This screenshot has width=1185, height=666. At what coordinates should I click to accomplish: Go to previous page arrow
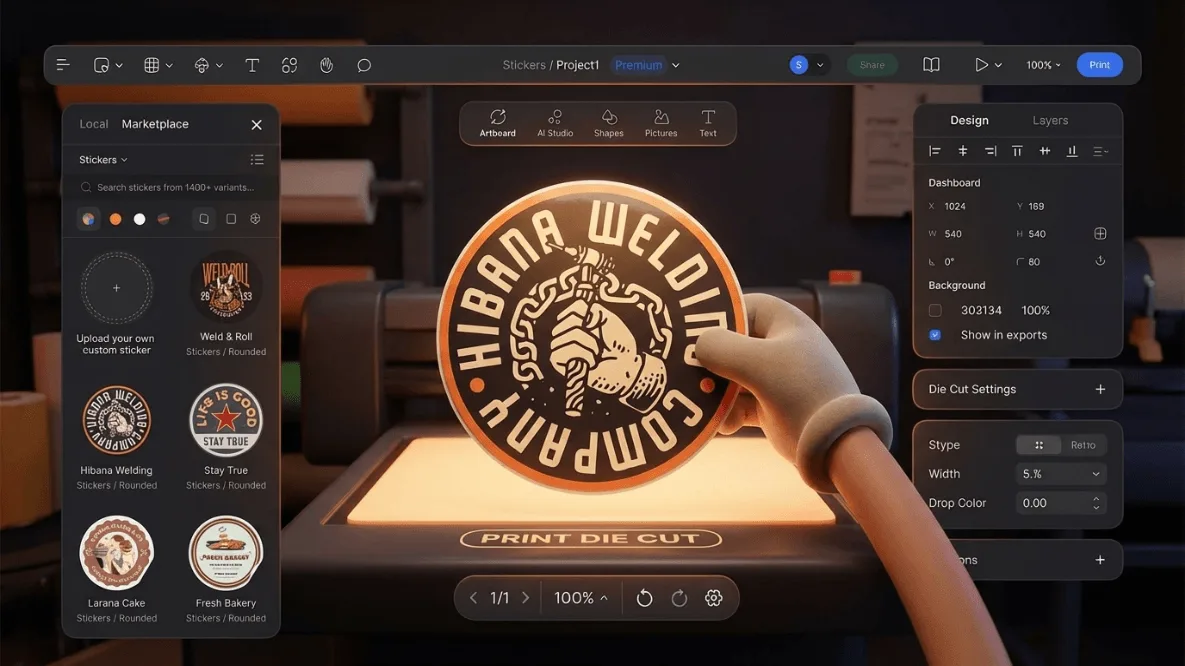pos(473,598)
